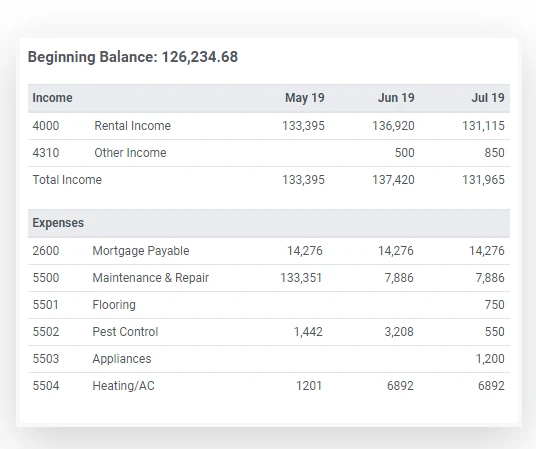
Task: Select Maintenance & Repair May value 133,351
Action: (301, 278)
